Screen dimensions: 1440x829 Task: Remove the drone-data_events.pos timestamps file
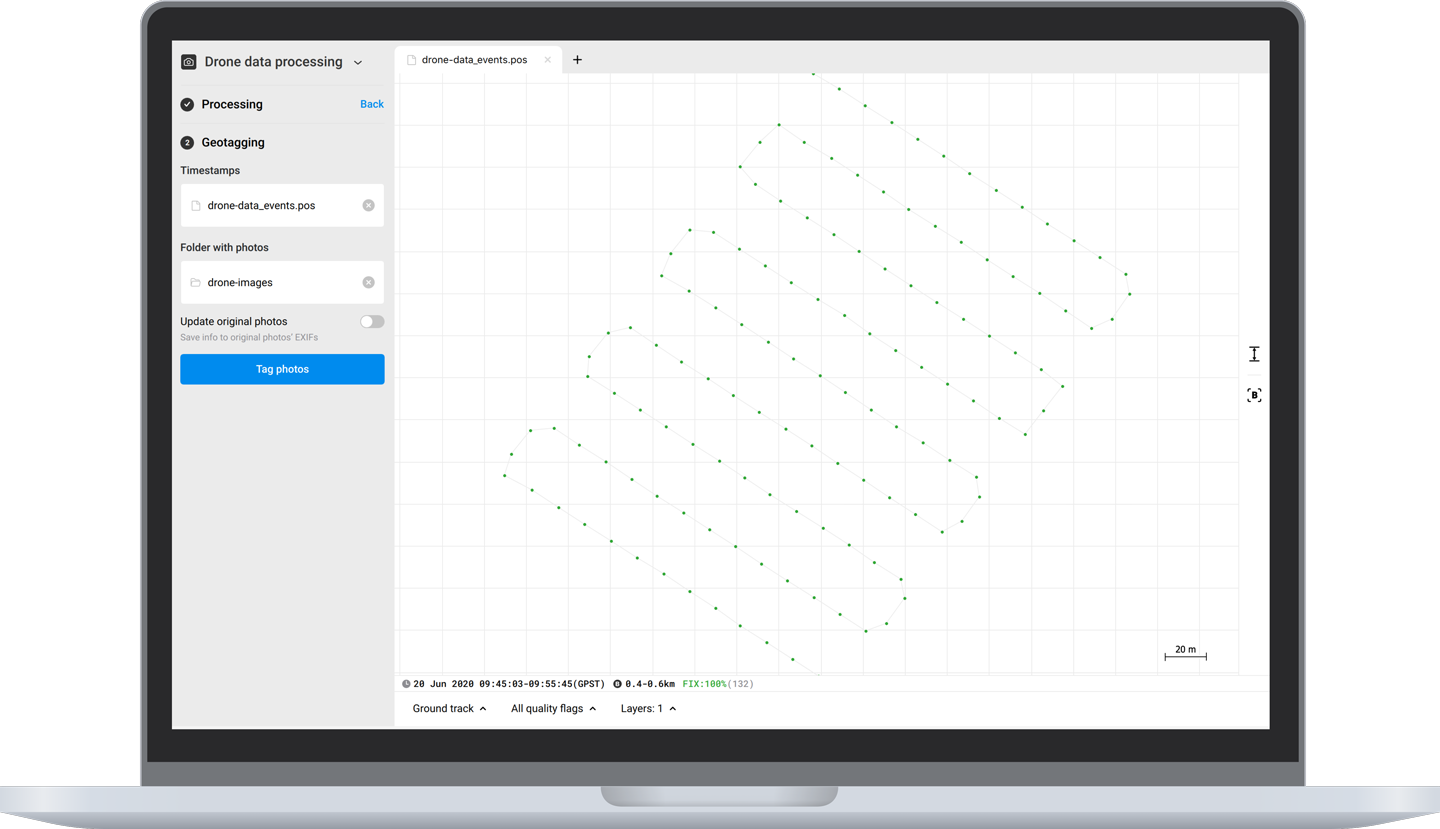click(368, 205)
